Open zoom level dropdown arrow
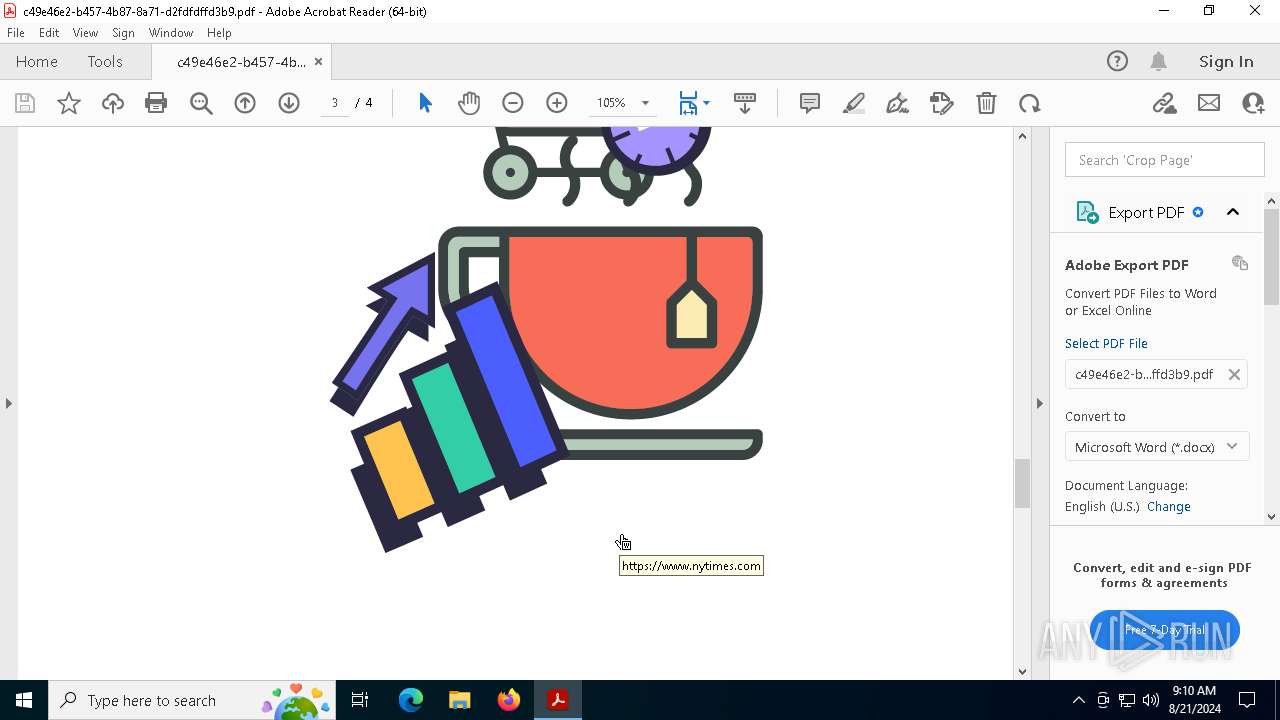The height and width of the screenshot is (720, 1280). click(x=645, y=103)
